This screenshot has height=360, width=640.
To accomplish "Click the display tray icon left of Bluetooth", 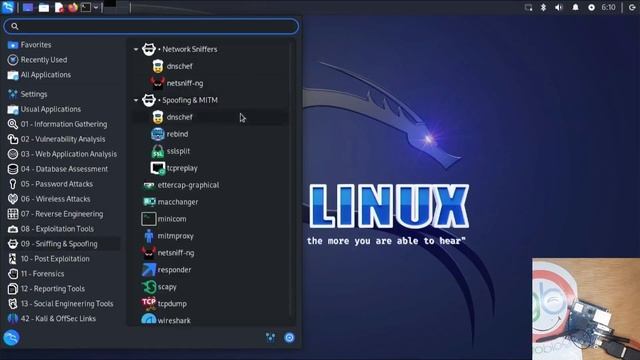I will point(528,7).
